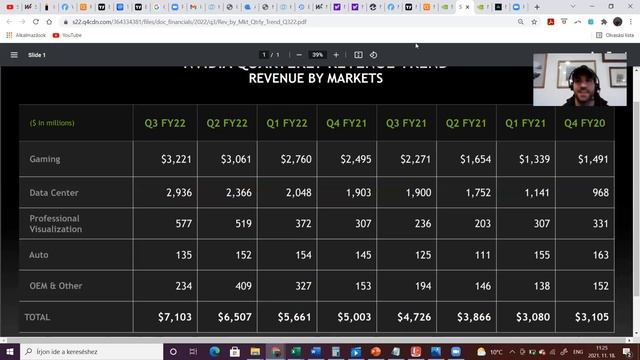Open the Alkalmazások apps shortcut
This screenshot has width=640, height=360.
point(26,35)
